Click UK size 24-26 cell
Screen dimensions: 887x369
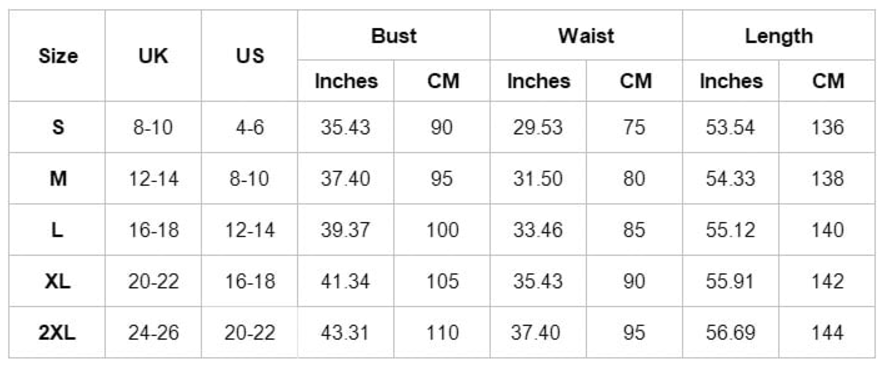coord(153,333)
